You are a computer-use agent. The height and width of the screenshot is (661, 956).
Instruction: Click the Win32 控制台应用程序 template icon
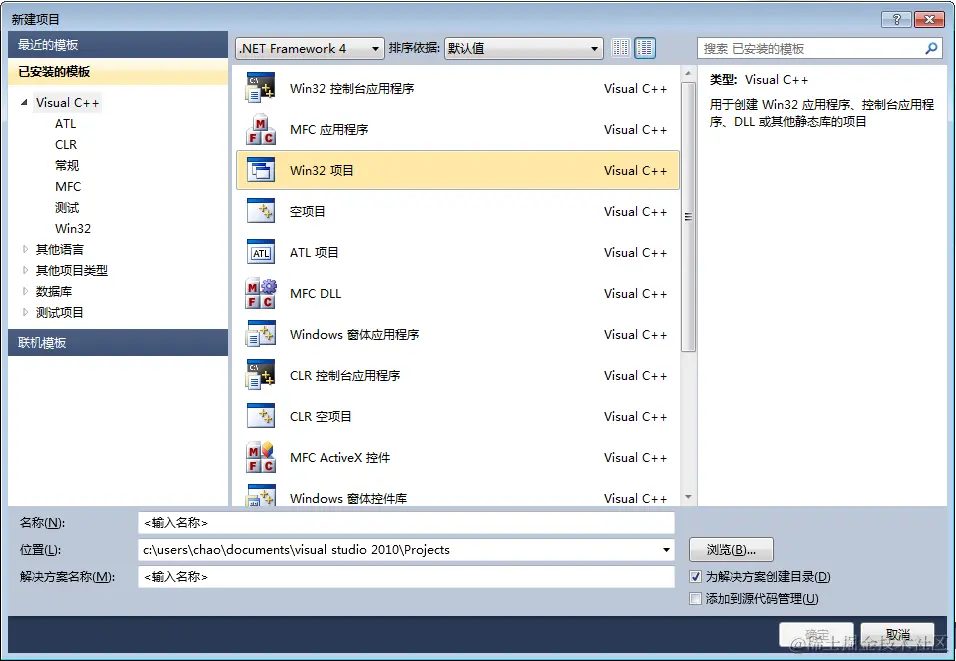click(x=260, y=88)
